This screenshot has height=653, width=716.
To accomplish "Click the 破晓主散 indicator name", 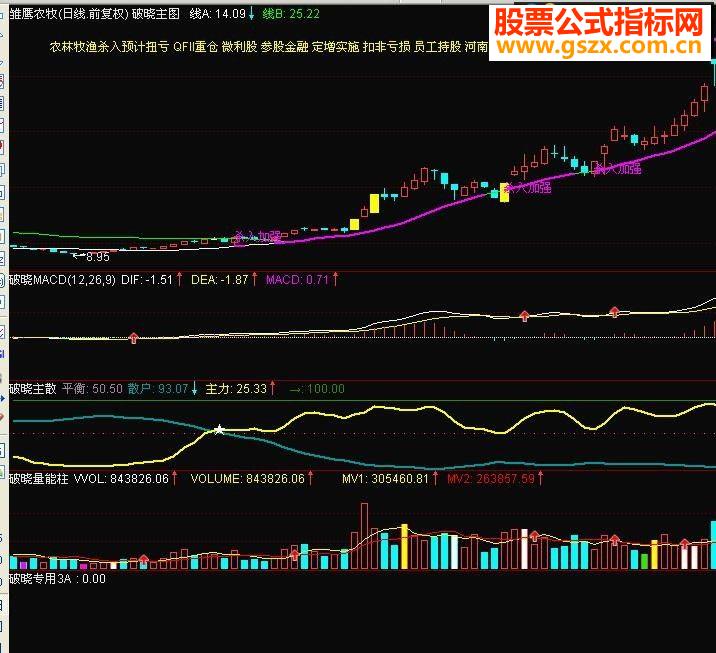I will [33, 389].
